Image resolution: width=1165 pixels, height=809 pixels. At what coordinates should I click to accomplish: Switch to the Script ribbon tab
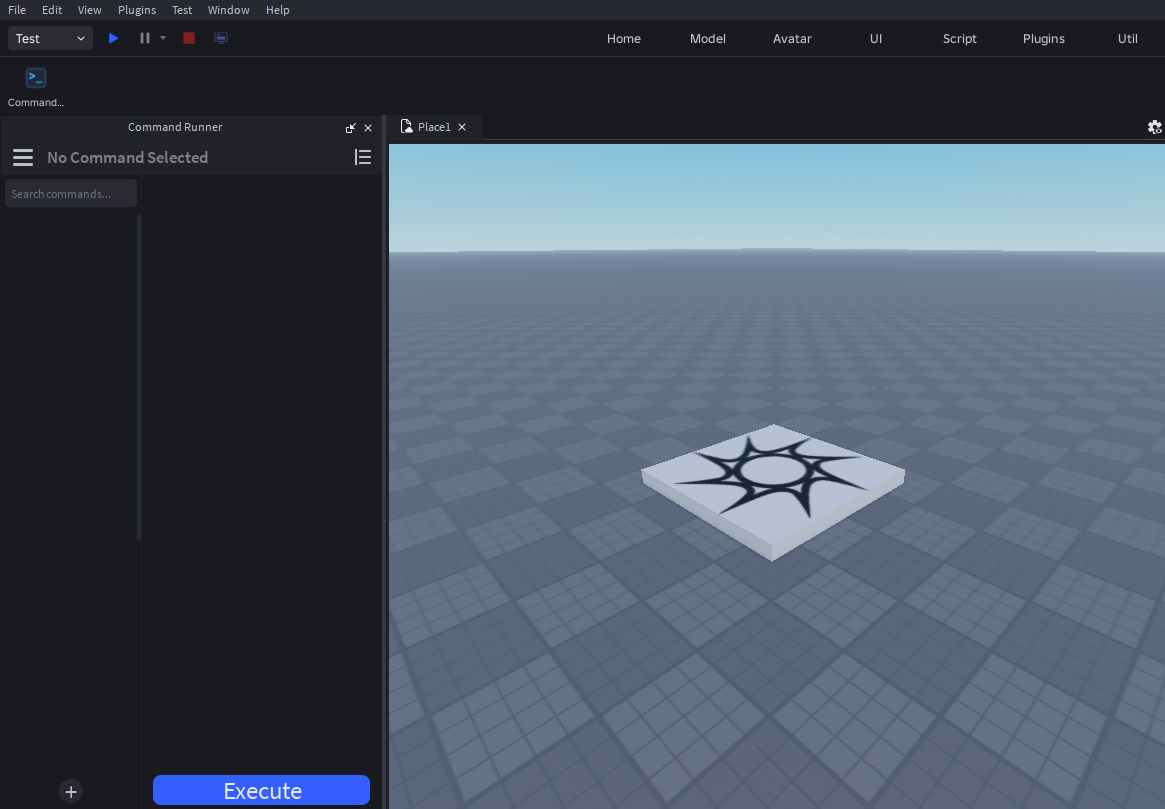pyautogui.click(x=959, y=39)
